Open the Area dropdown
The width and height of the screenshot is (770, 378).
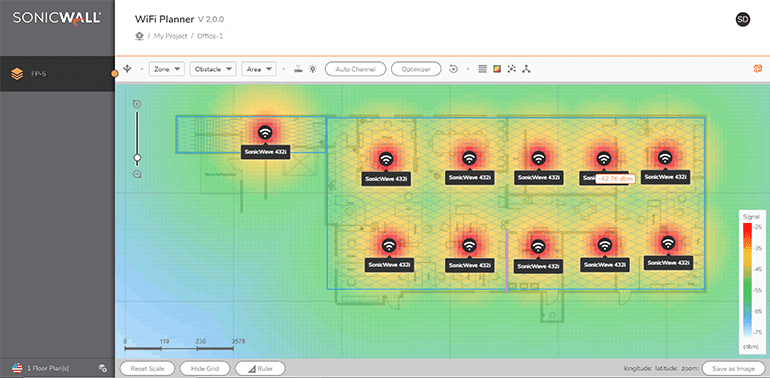[259, 69]
